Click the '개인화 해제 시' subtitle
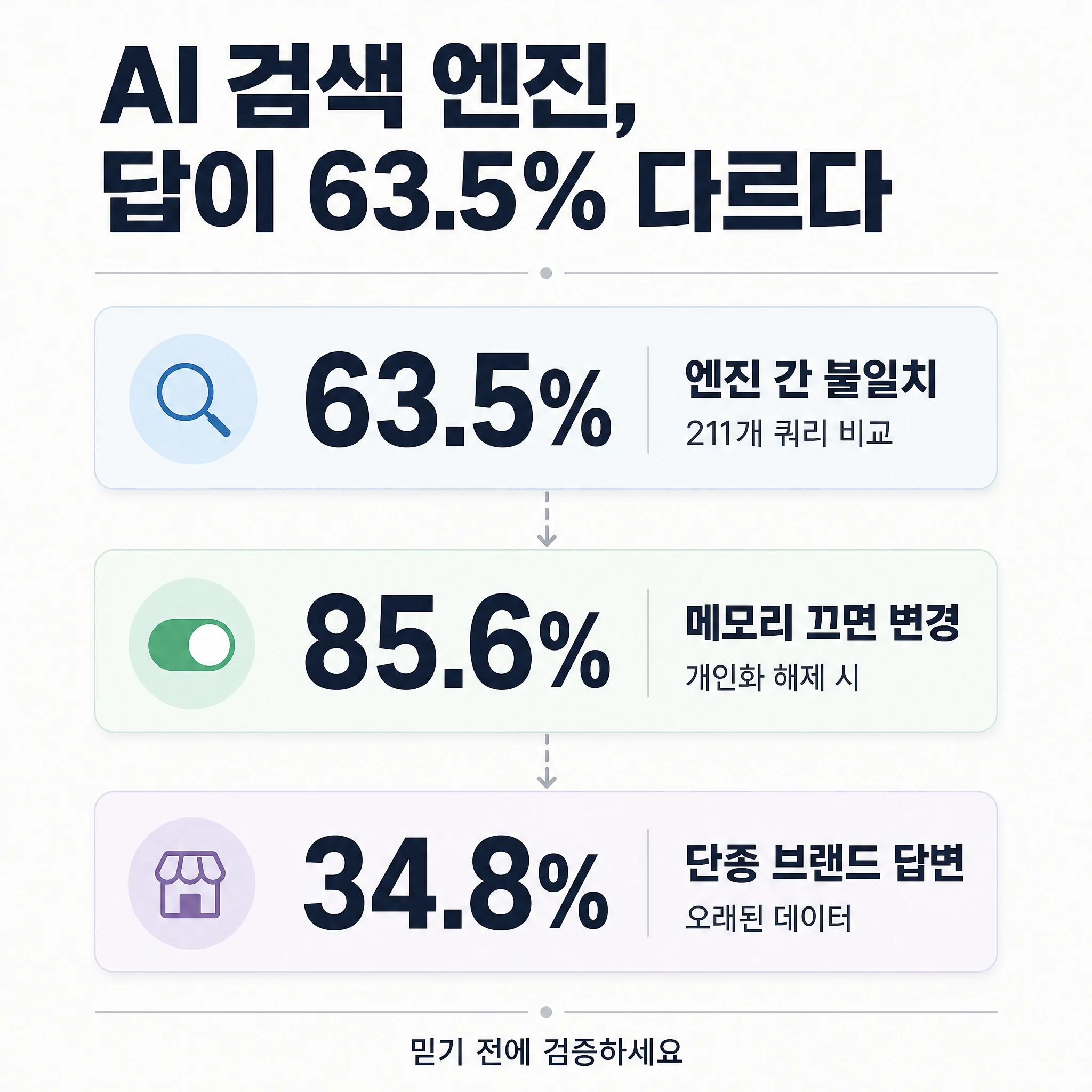 (x=773, y=677)
